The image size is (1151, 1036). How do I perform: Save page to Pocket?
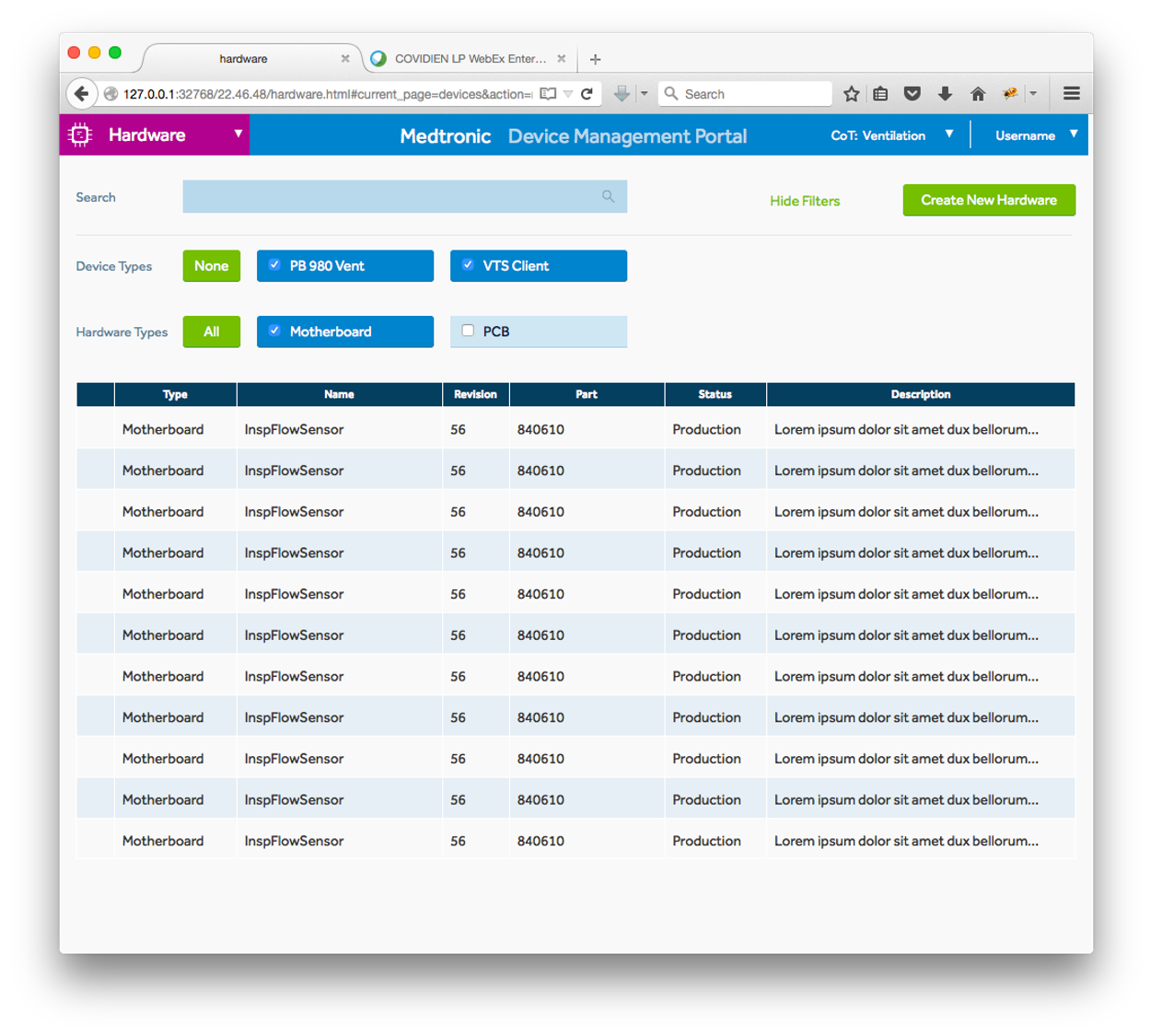tap(913, 94)
